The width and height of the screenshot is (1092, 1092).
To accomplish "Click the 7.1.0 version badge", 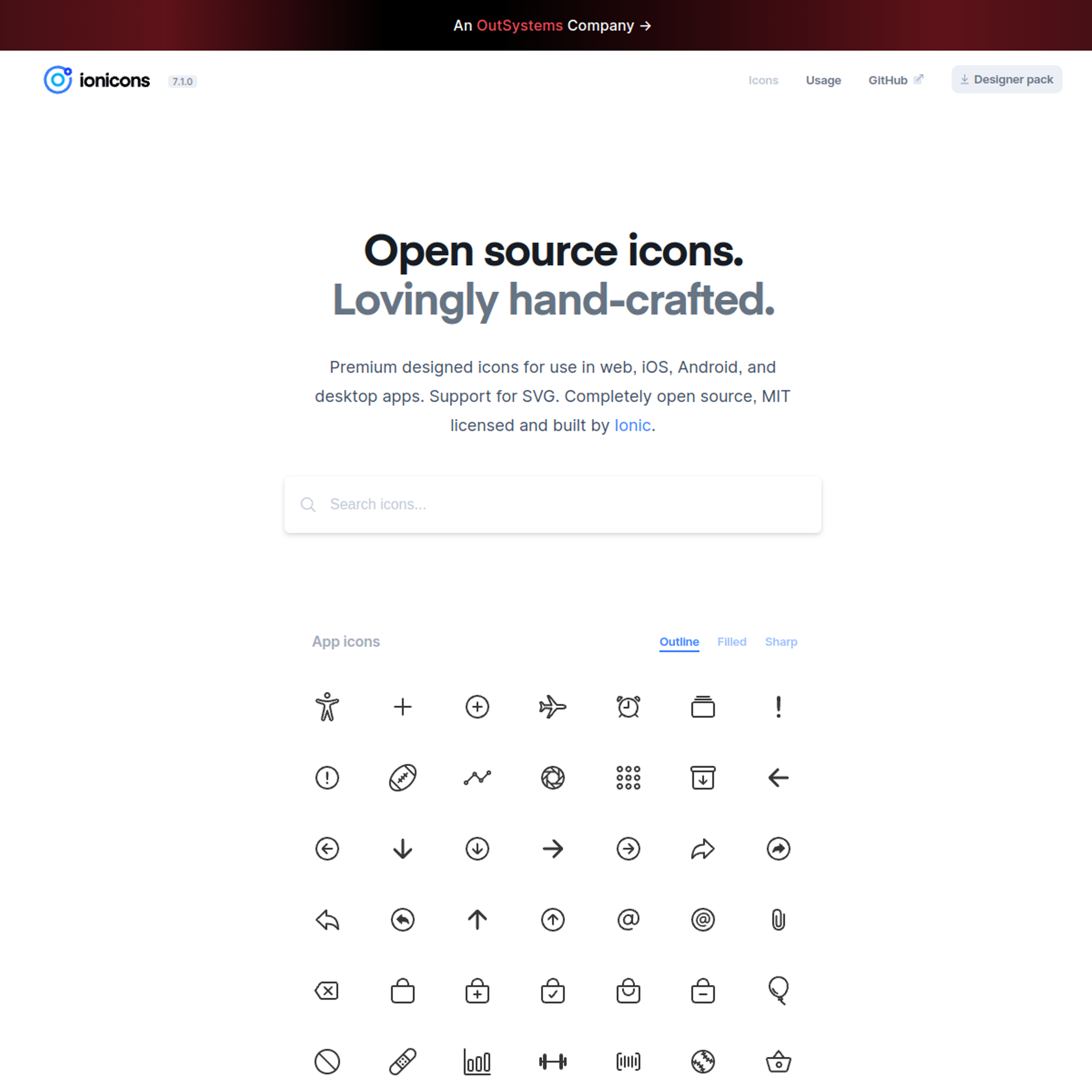I will click(182, 82).
